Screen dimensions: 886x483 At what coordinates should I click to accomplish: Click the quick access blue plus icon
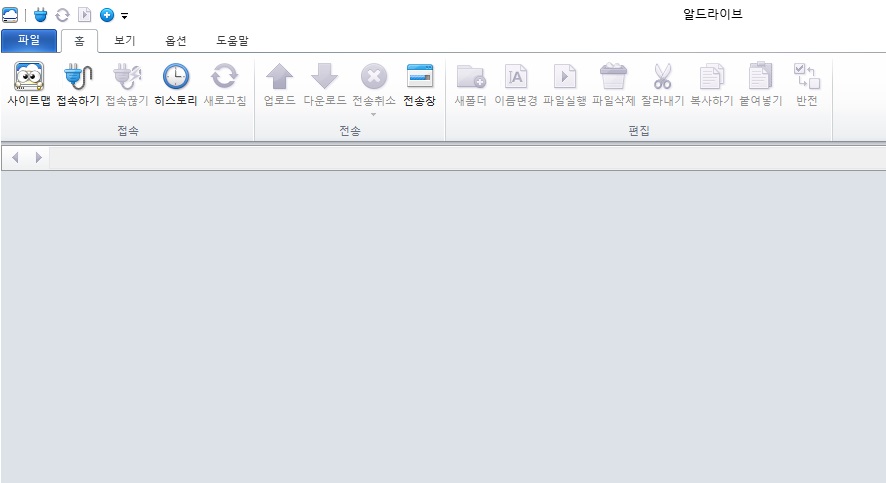pyautogui.click(x=107, y=15)
